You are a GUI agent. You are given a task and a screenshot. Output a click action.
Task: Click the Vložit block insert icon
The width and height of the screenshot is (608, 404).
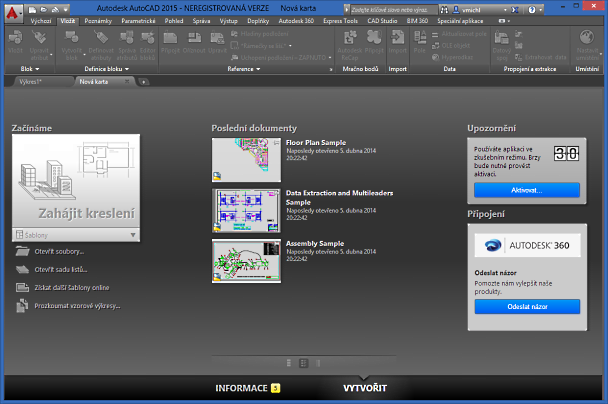[x=15, y=38]
